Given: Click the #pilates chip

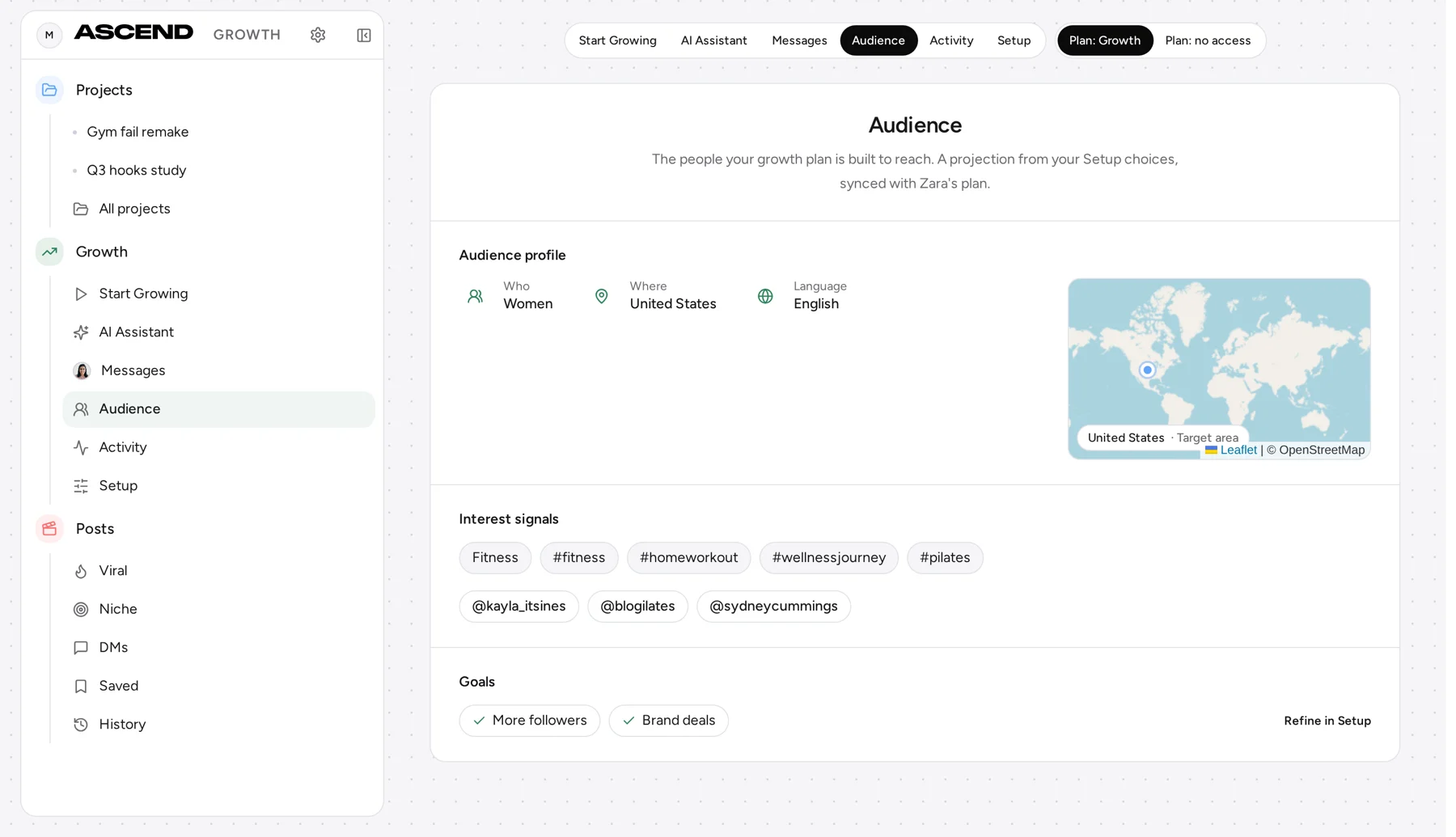Looking at the screenshot, I should 945,558.
